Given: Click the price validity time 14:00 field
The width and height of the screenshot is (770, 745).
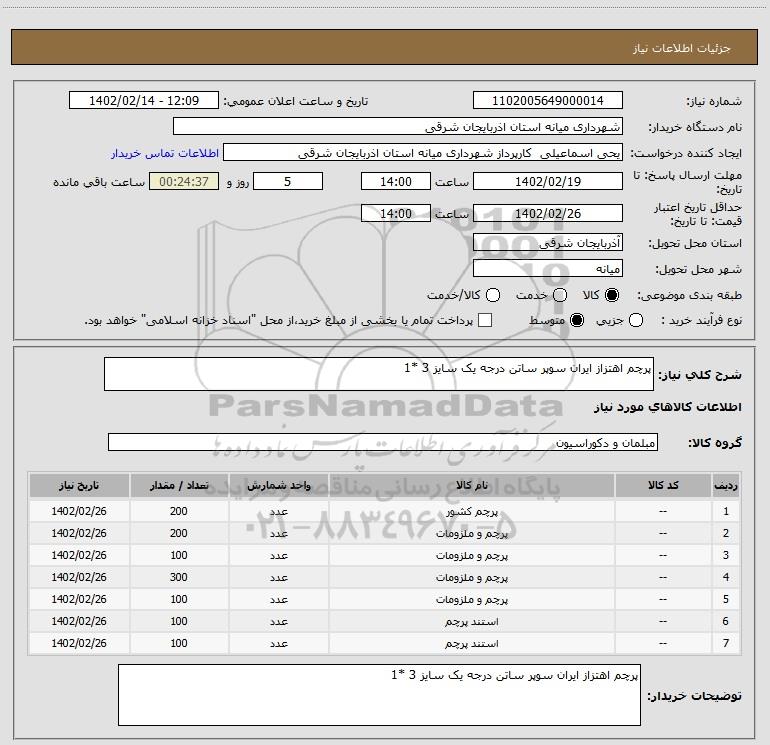Looking at the screenshot, I should click(x=396, y=213).
